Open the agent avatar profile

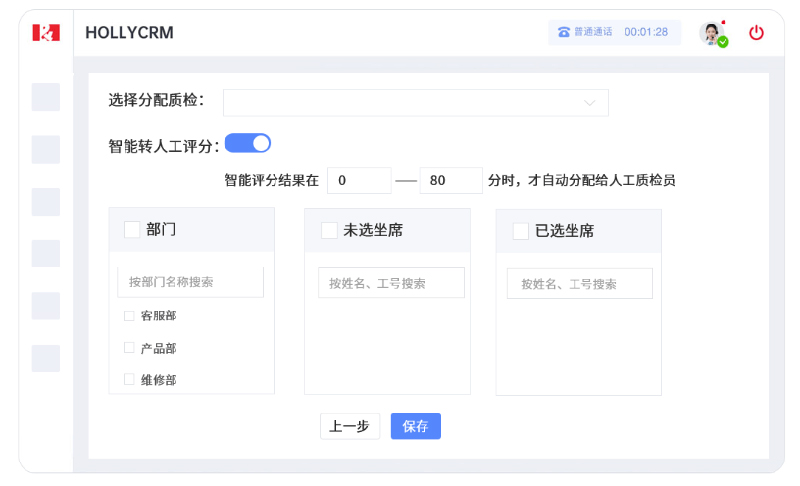click(x=712, y=33)
